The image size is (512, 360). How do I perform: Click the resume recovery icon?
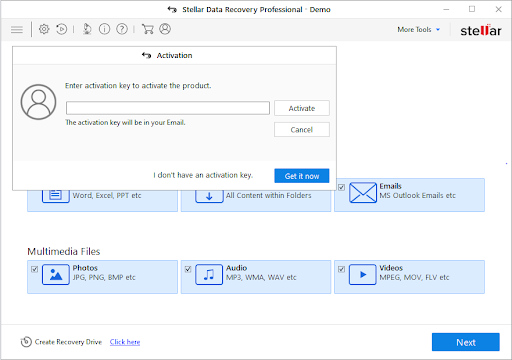click(x=61, y=29)
